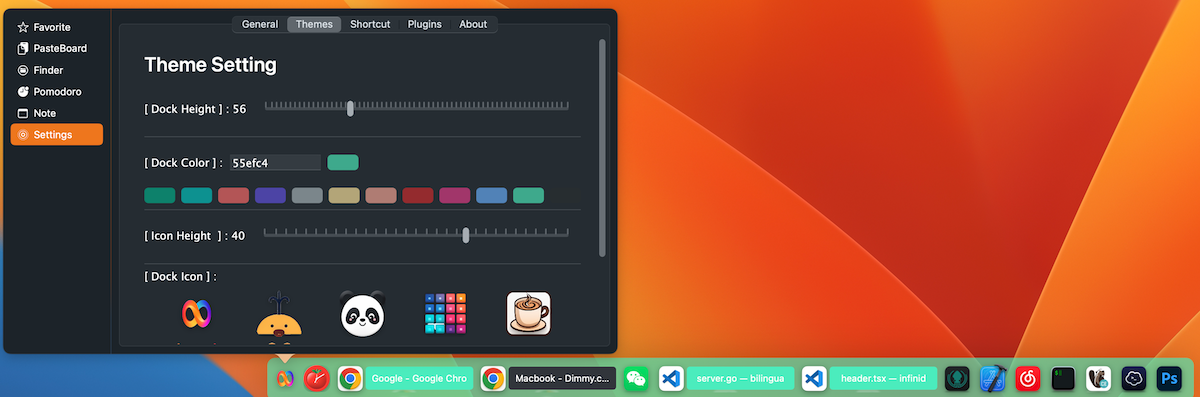Open the dark cloud icon app in dock
This screenshot has width=1200, height=397.
(1133, 379)
